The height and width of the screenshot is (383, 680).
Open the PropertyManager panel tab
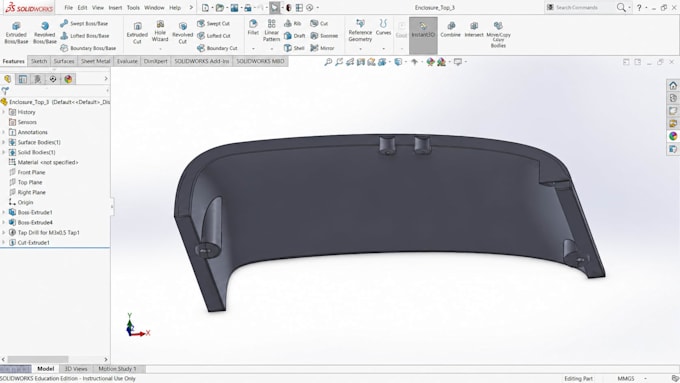tap(23, 79)
